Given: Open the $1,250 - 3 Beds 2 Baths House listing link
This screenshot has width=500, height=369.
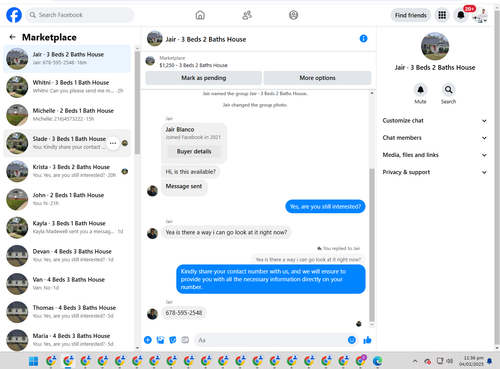Looking at the screenshot, I should (193, 65).
